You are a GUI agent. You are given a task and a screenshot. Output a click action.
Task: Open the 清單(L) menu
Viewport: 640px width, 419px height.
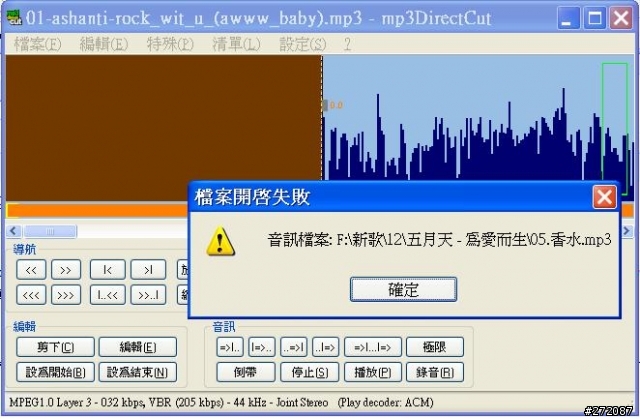point(236,44)
